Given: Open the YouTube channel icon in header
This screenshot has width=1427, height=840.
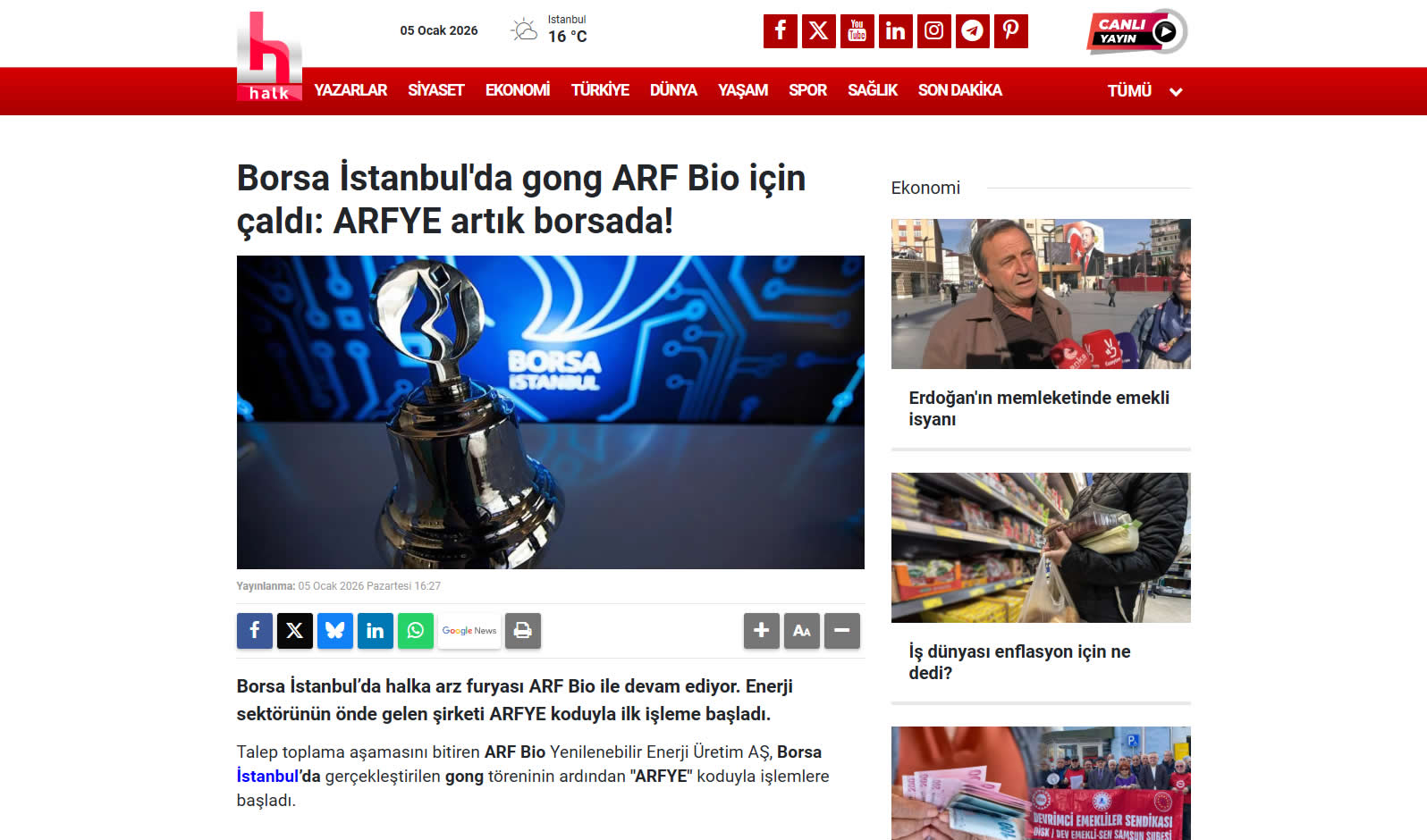Looking at the screenshot, I should tap(857, 31).
